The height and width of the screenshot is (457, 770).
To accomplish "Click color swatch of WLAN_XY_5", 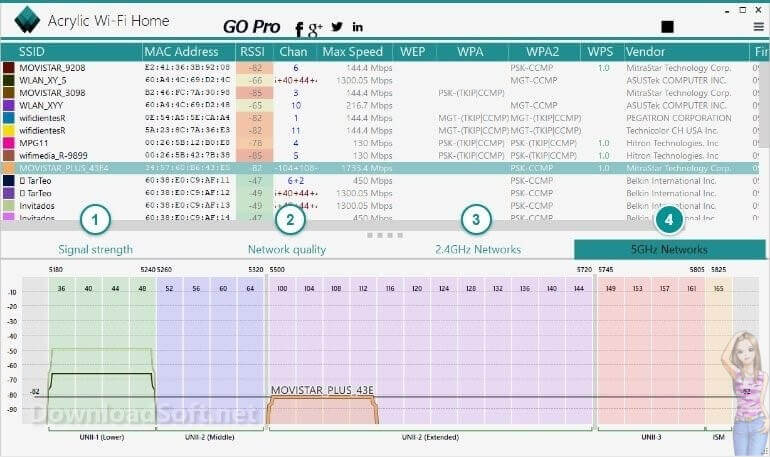I will (9, 80).
